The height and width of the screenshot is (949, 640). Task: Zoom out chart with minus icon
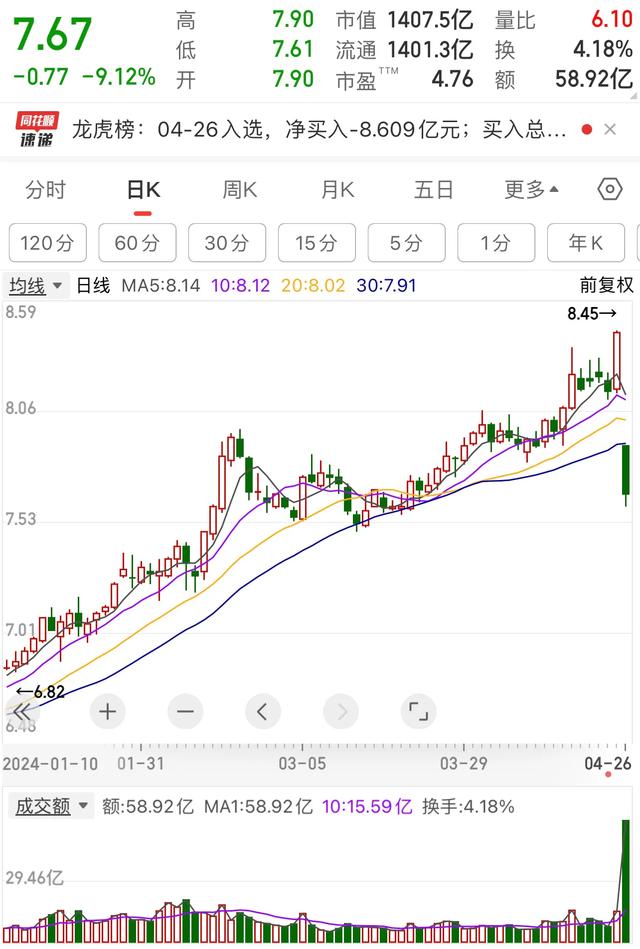click(x=185, y=712)
